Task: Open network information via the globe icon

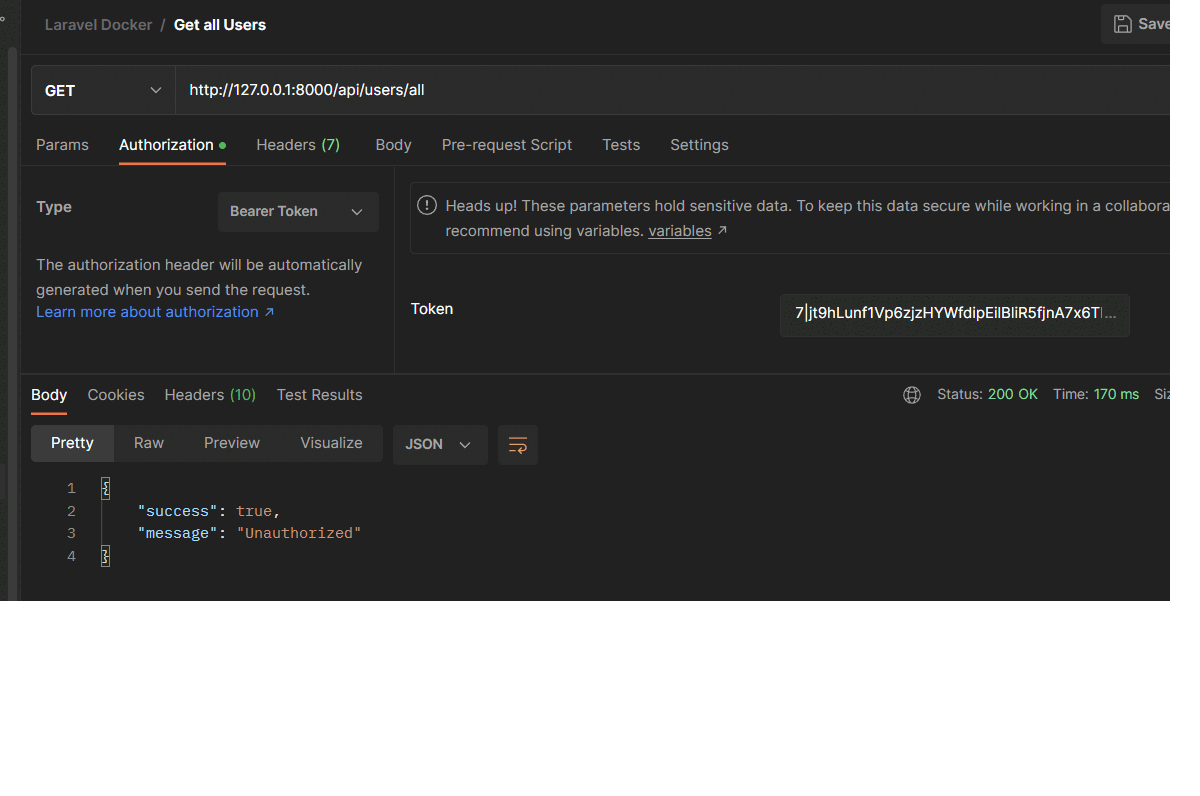Action: pos(911,394)
